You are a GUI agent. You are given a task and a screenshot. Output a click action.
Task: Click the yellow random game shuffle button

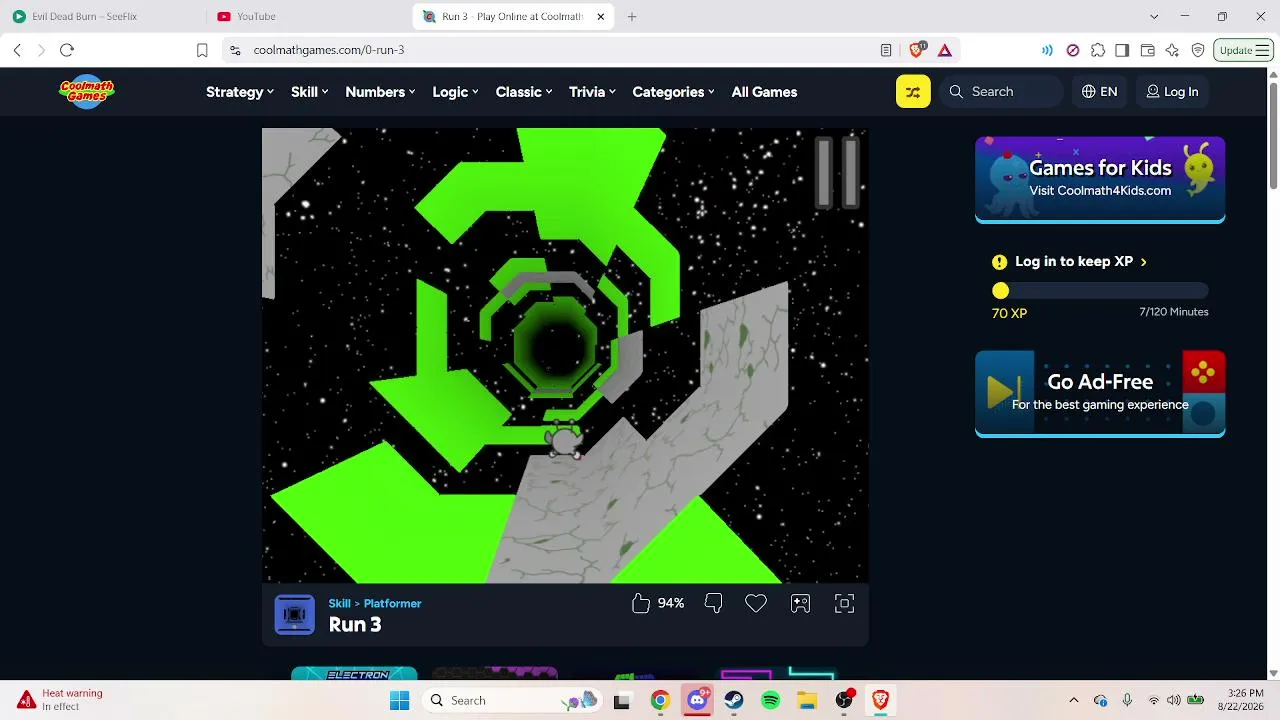[913, 92]
